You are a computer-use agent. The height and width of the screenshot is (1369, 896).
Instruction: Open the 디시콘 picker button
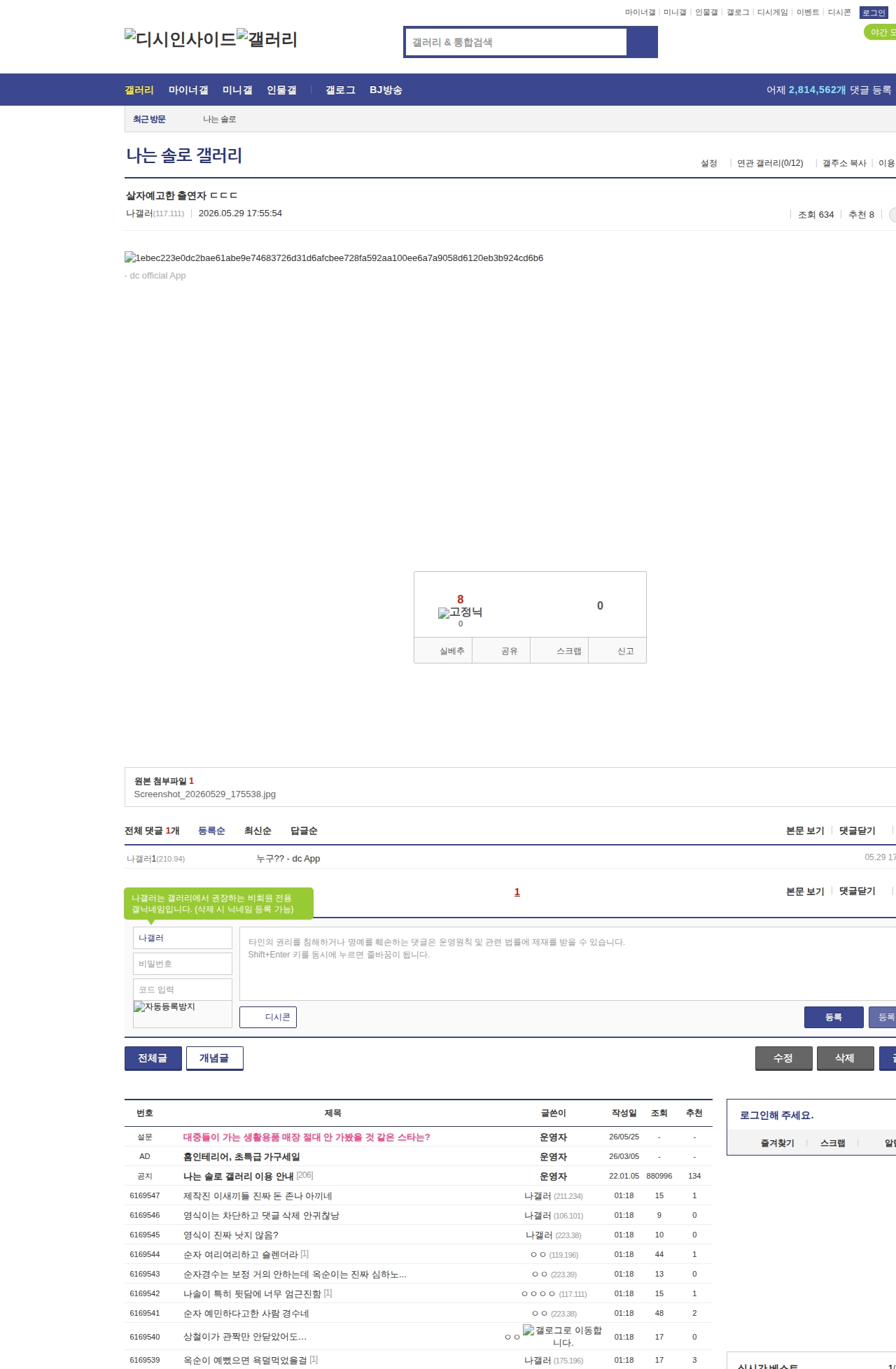[x=268, y=1017]
